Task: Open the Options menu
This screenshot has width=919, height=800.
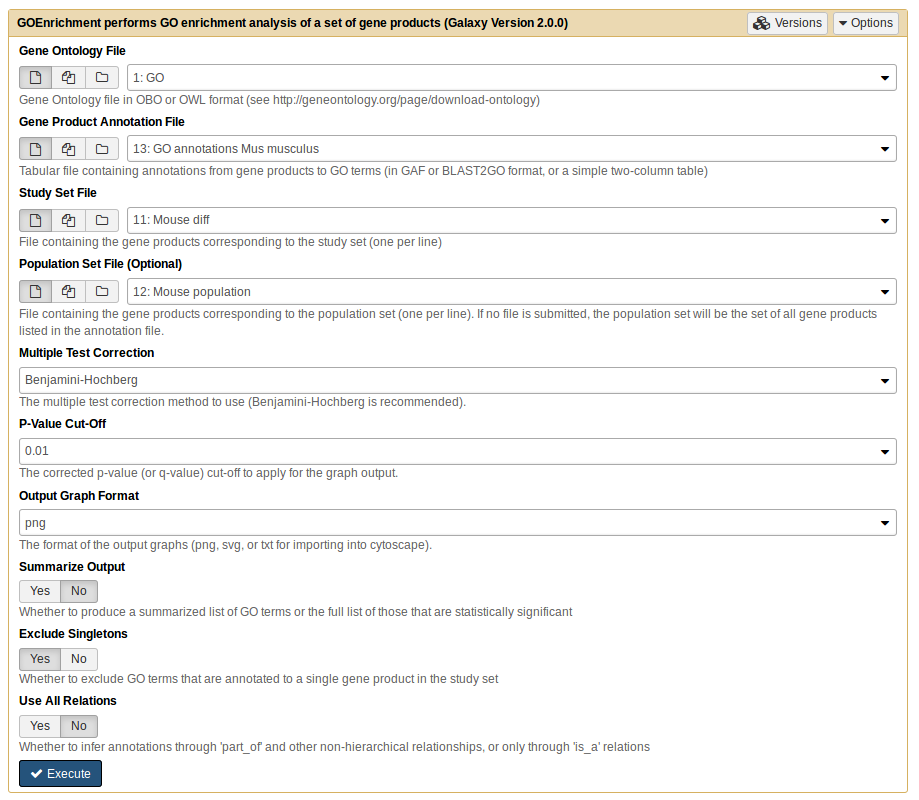Action: click(866, 23)
